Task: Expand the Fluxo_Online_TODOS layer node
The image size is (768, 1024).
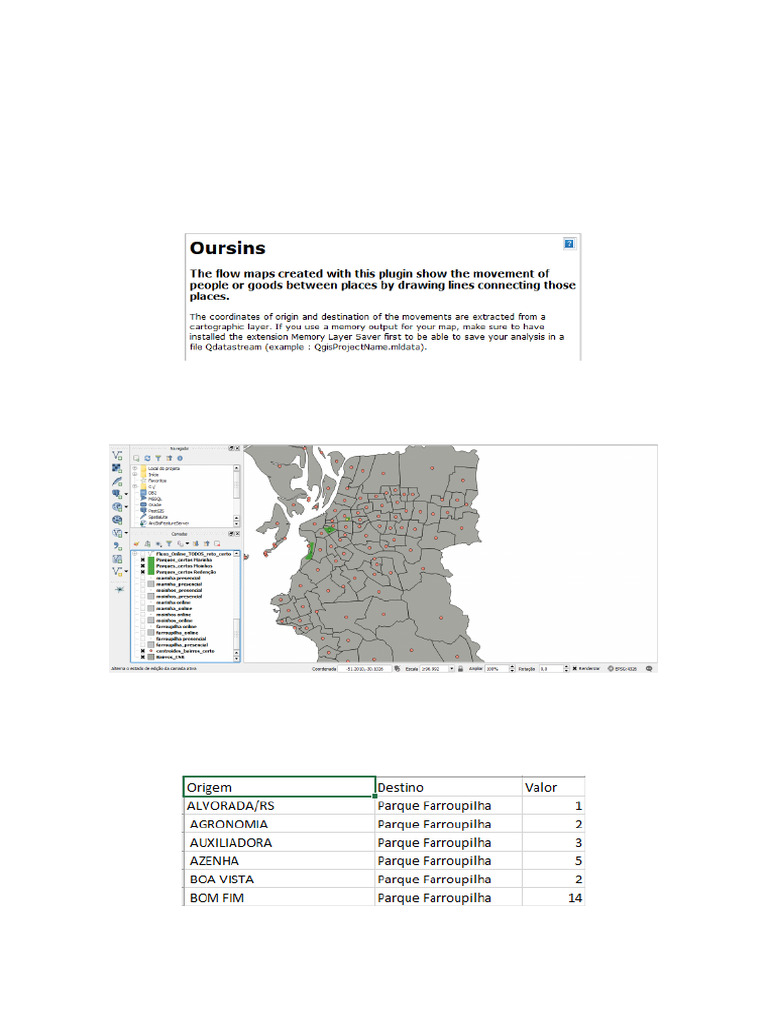Action: click(x=135, y=553)
